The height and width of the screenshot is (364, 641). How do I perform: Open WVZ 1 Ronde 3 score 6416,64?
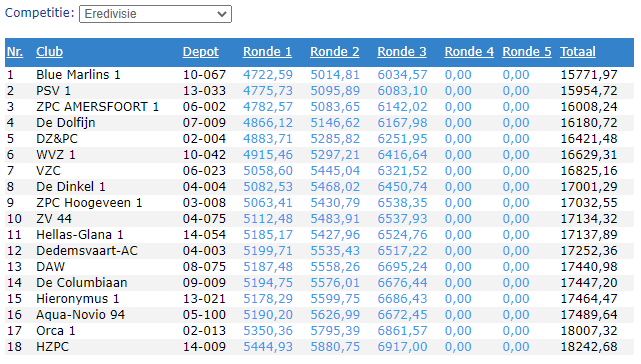402,155
